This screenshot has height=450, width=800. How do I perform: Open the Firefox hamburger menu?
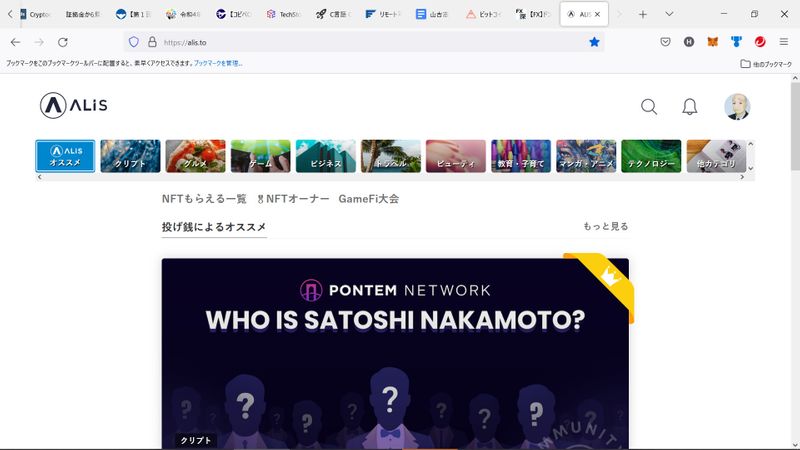tap(784, 42)
